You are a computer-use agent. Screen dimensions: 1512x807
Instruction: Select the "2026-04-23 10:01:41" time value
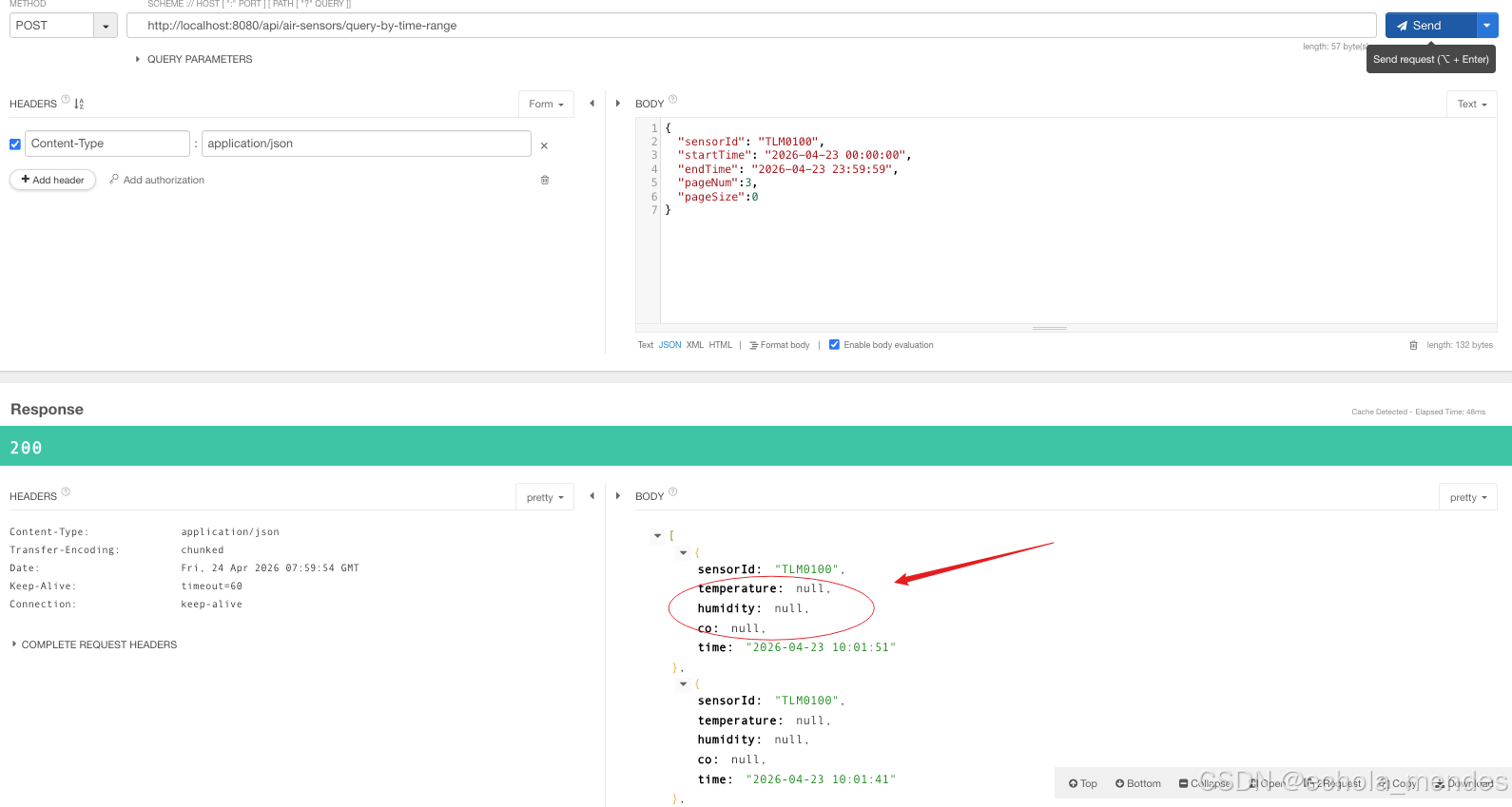click(x=821, y=779)
